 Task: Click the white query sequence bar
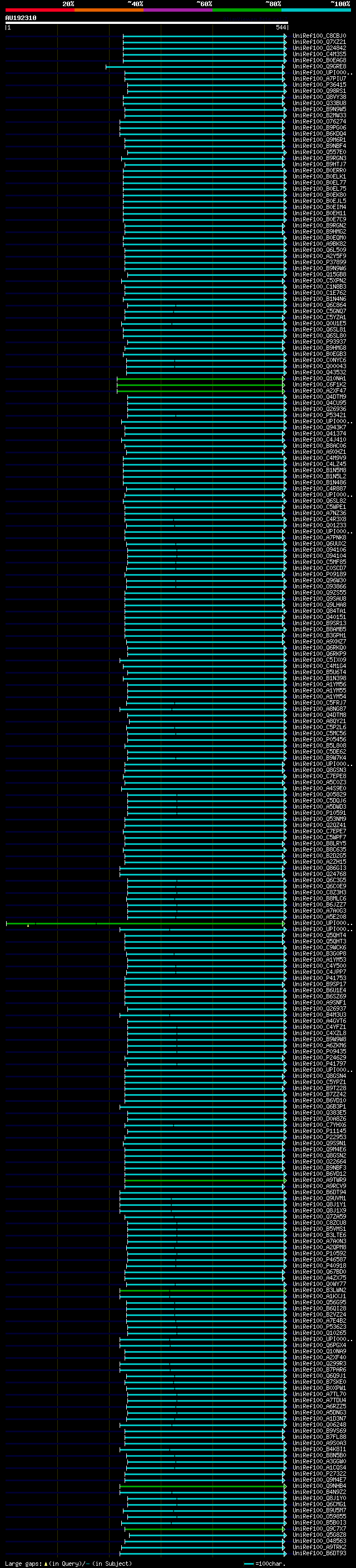click(147, 22)
